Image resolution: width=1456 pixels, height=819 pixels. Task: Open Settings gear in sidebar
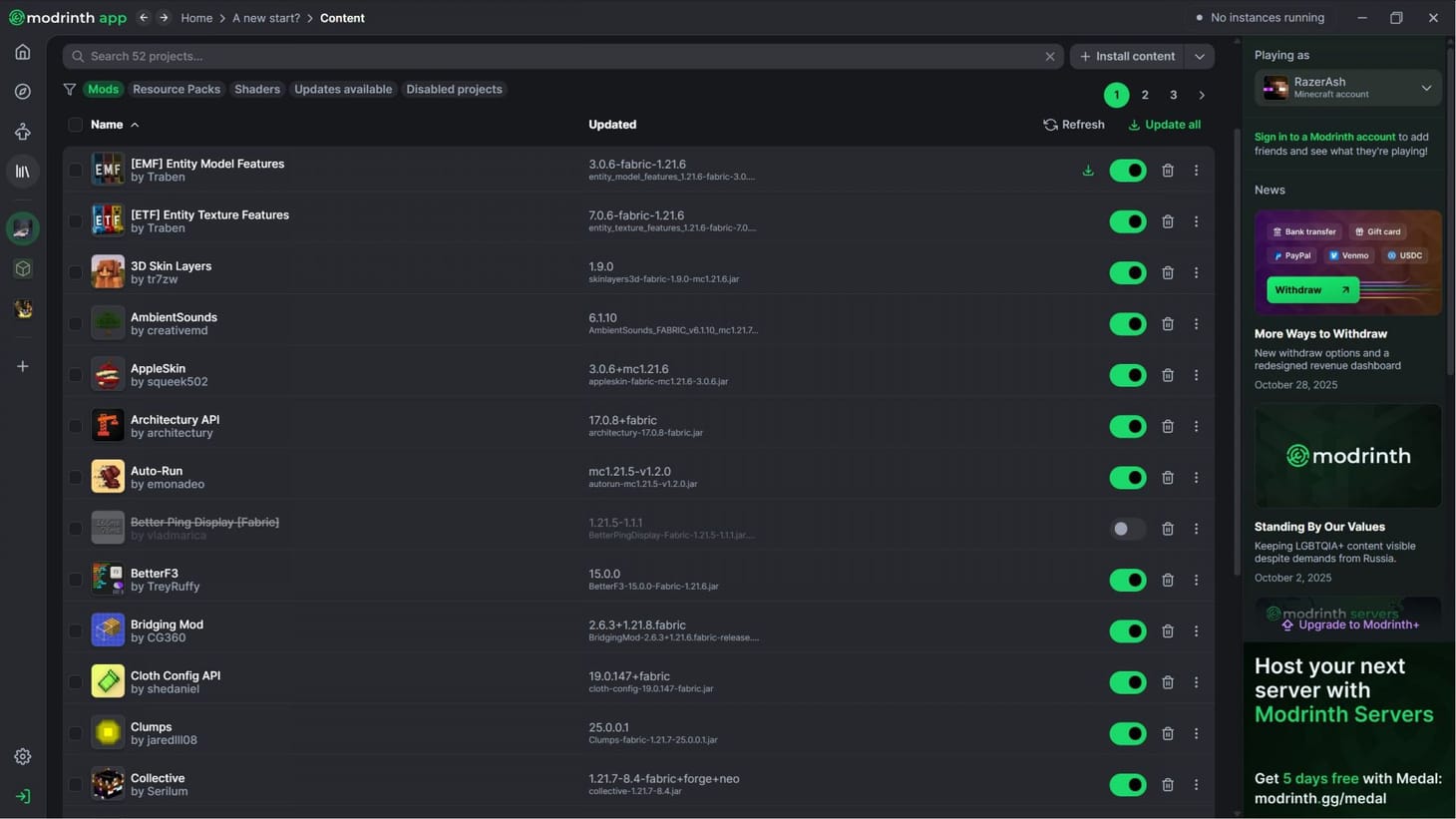tap(23, 757)
